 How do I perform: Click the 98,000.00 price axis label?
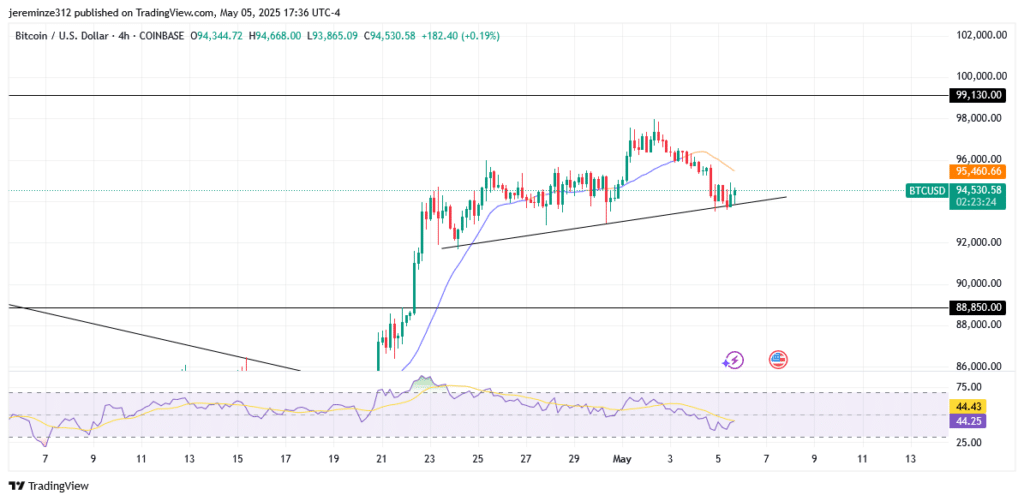coord(981,118)
